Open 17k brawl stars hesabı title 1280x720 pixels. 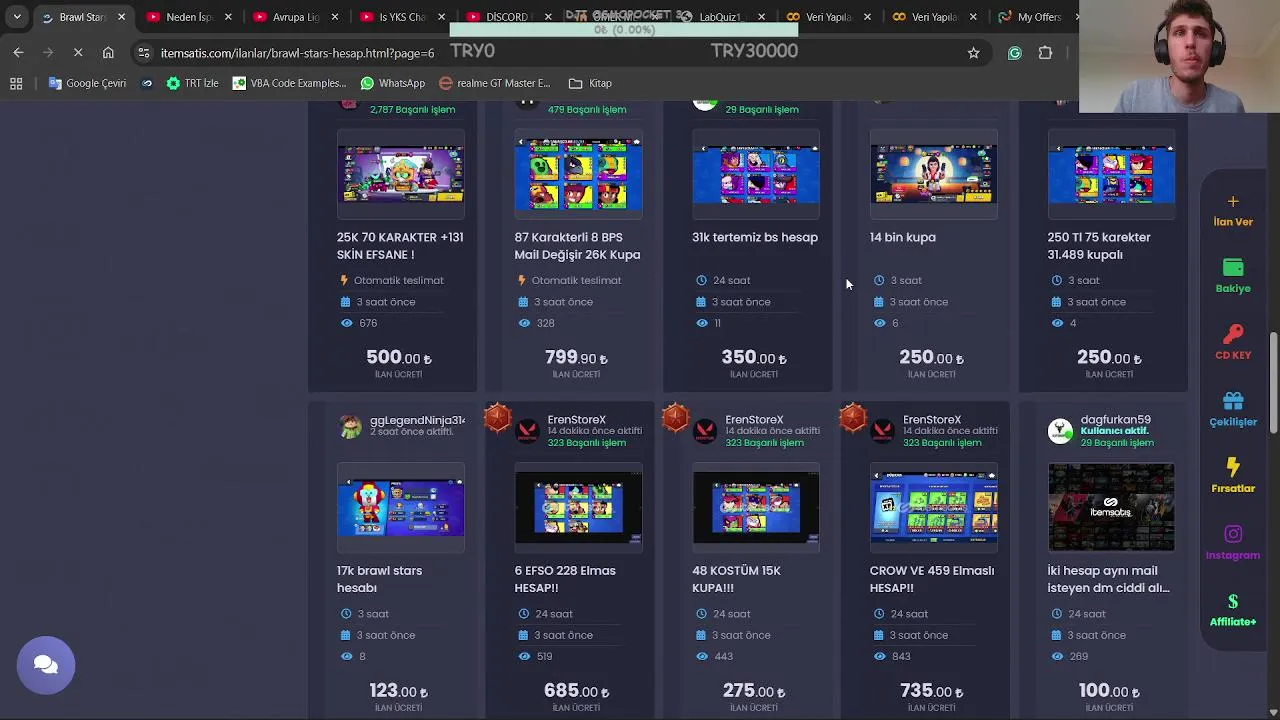coord(379,579)
